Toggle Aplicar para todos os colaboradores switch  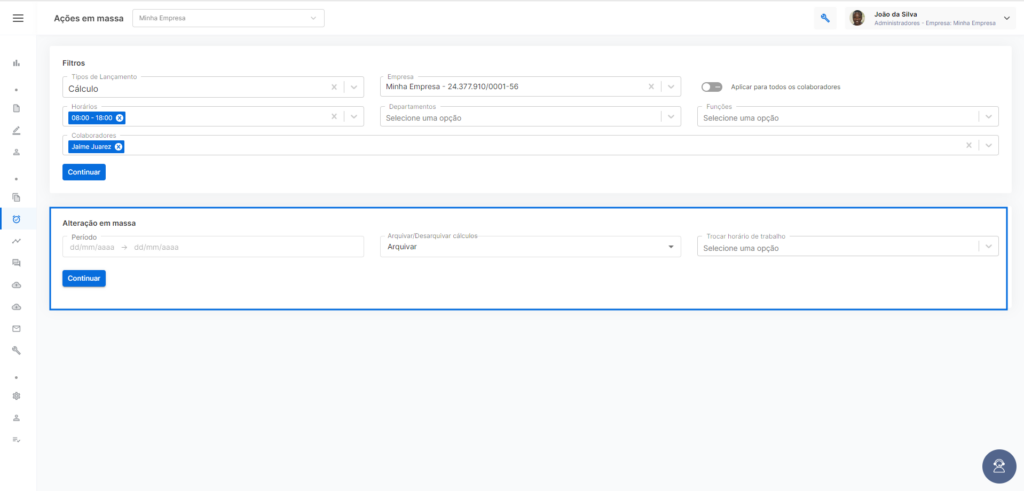pyautogui.click(x=711, y=87)
